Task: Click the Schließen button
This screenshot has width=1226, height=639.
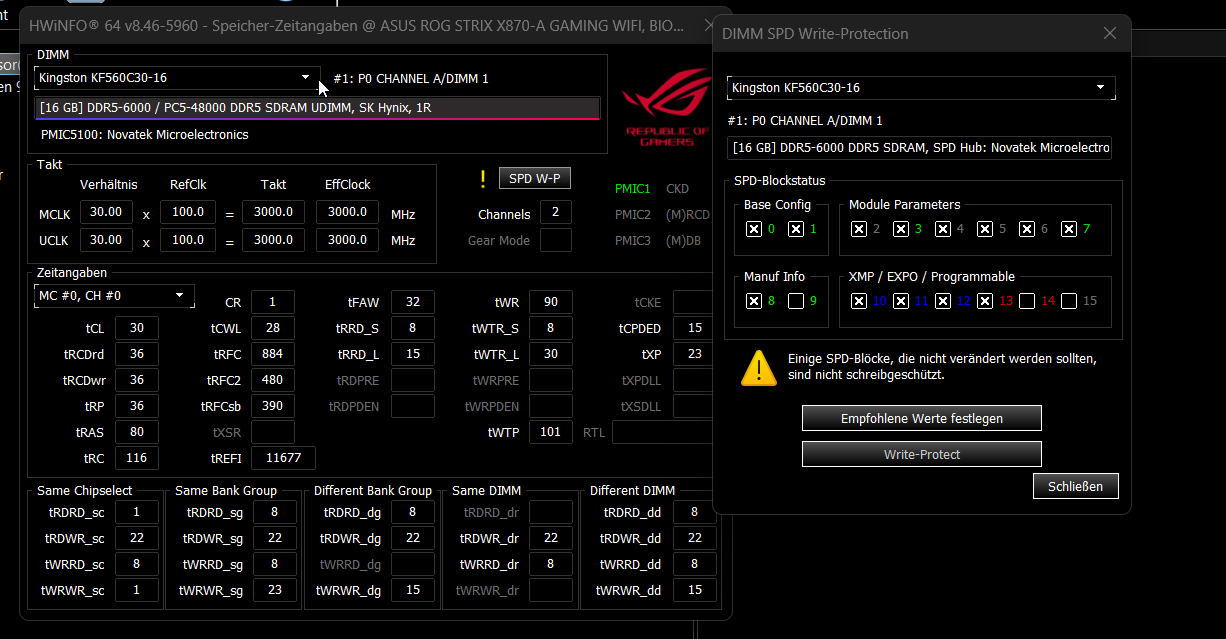Action: 1076,486
